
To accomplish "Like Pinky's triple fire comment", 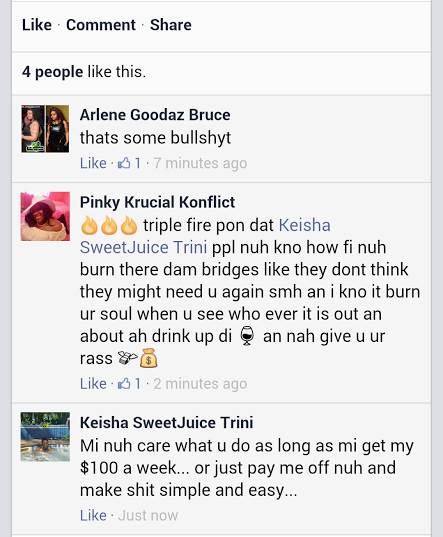I will point(93,383).
